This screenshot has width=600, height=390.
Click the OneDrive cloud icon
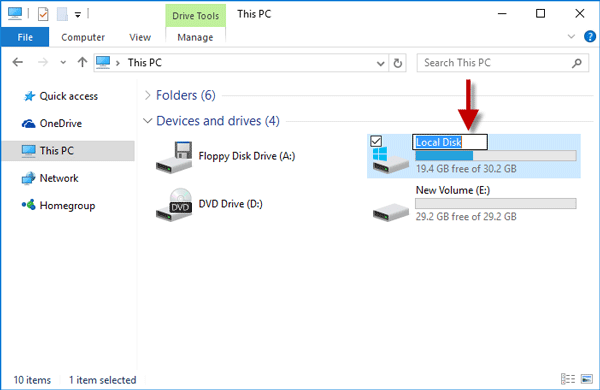28,124
